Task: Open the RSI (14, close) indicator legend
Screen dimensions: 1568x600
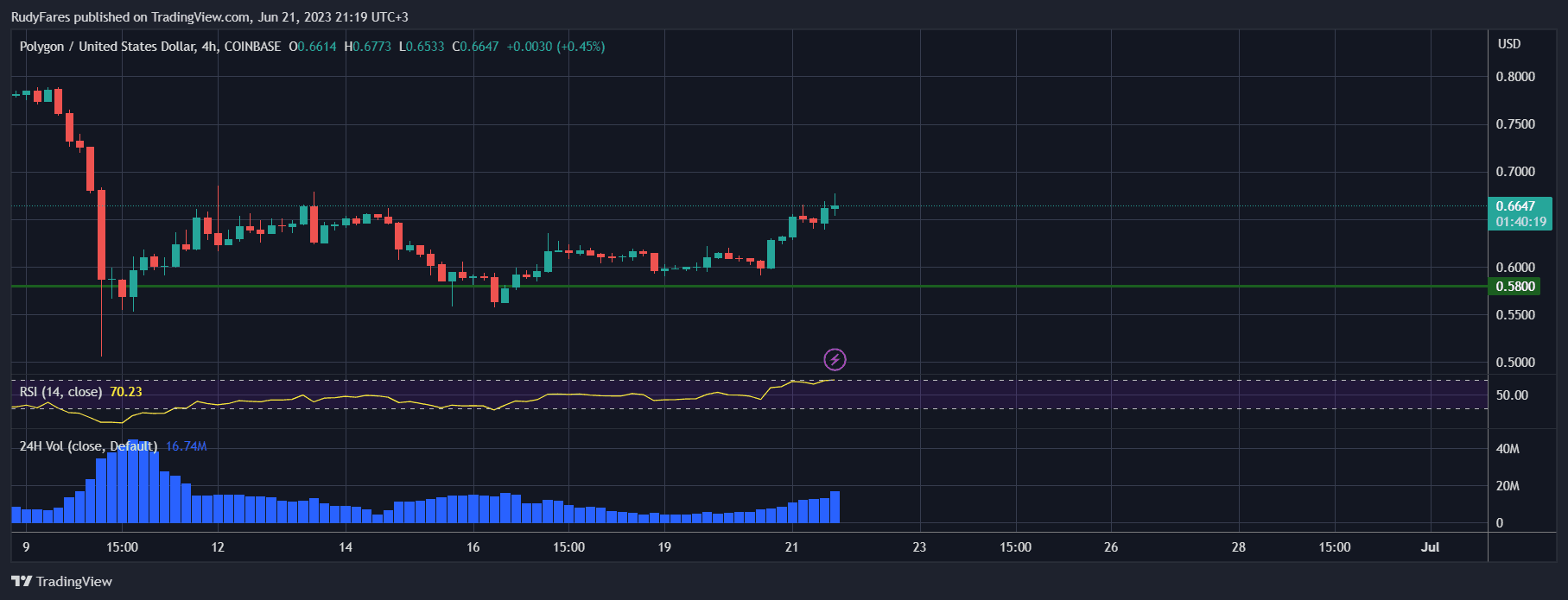Action: click(60, 392)
